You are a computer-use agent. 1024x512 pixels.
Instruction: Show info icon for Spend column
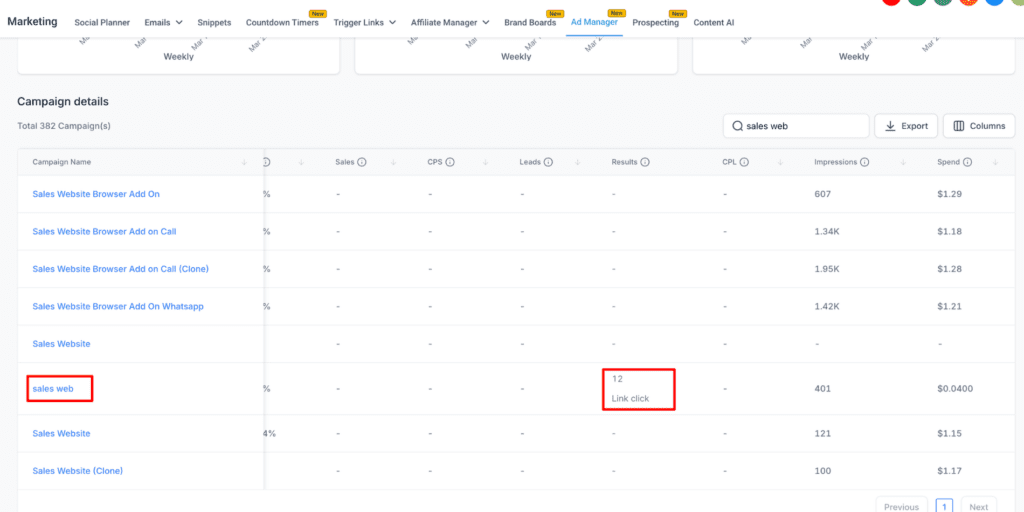click(x=968, y=162)
